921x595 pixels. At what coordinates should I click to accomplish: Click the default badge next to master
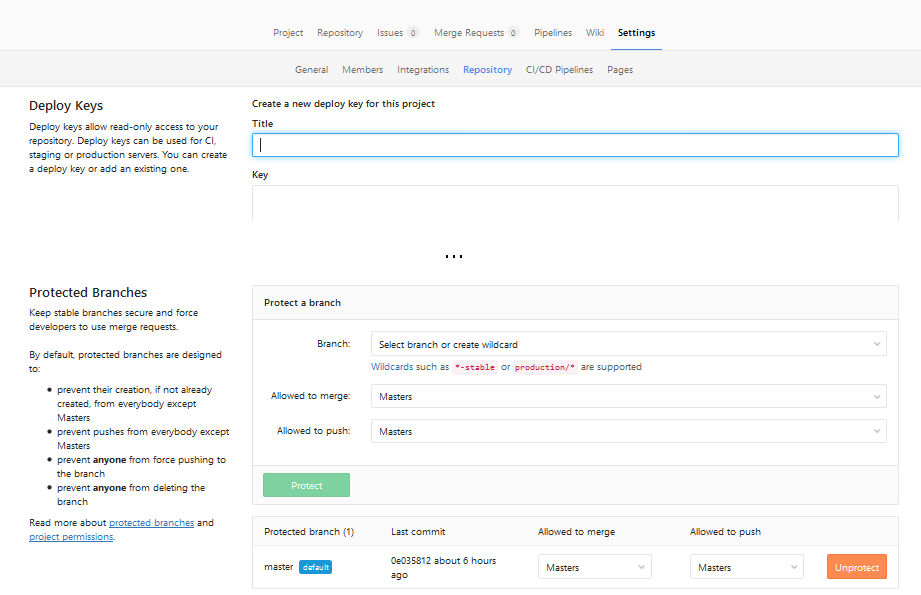pos(315,567)
